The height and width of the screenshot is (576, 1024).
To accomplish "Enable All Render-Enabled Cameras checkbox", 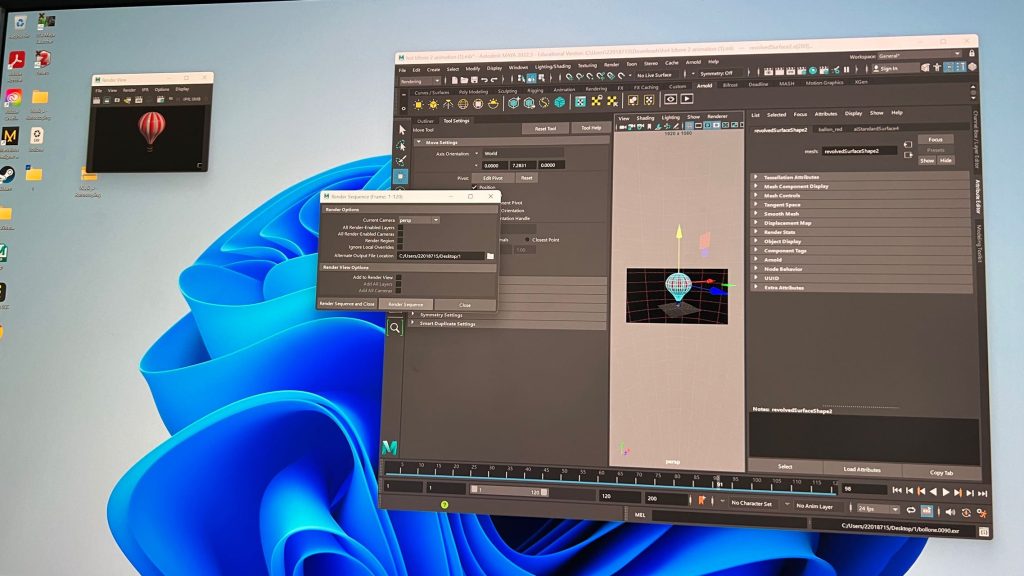I will [400, 234].
